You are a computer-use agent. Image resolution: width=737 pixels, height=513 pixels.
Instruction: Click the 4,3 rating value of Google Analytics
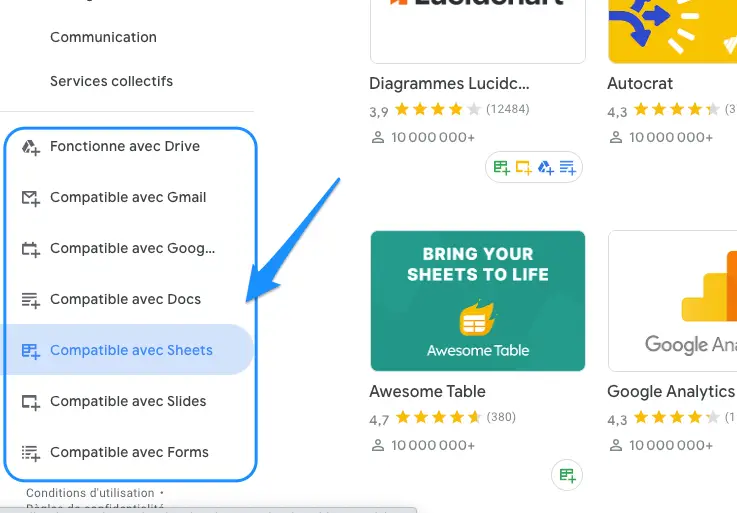617,420
